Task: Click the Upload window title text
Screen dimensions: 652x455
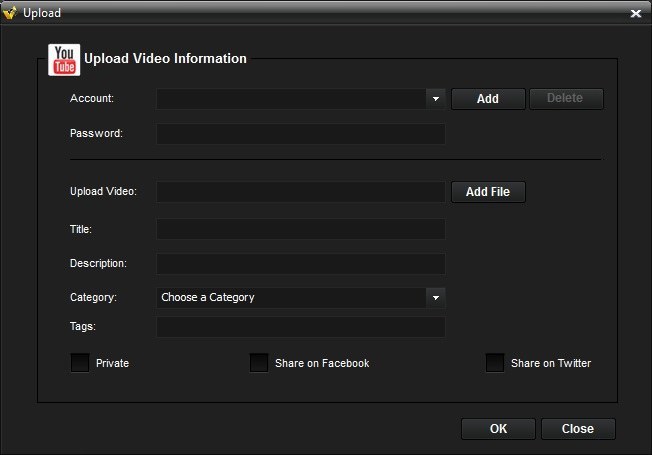Action: (42, 13)
